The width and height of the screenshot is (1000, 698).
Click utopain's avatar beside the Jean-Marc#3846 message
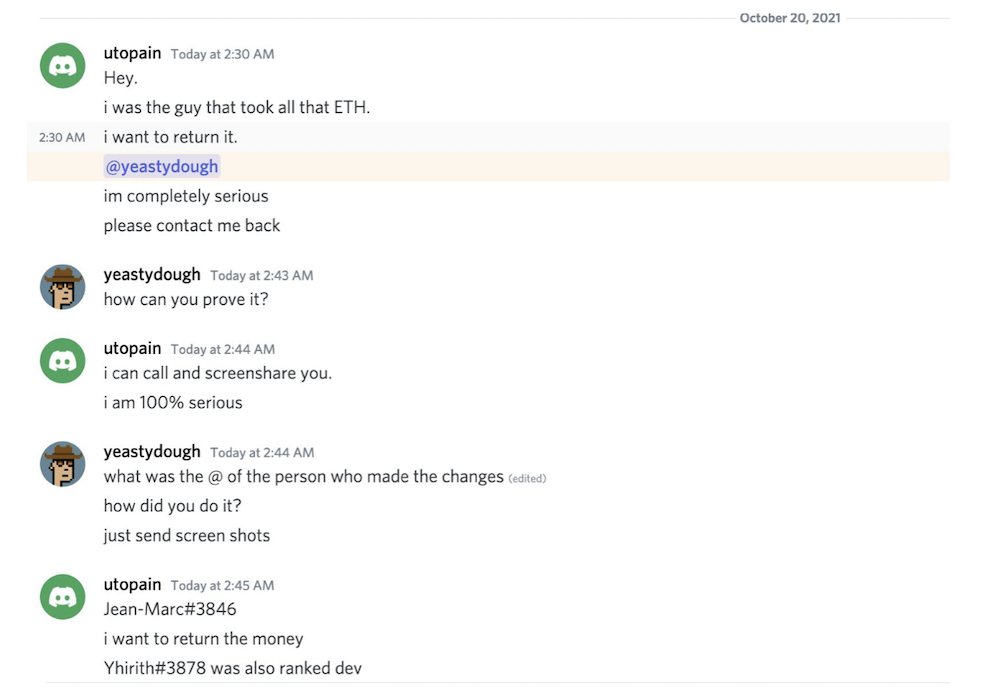[x=62, y=597]
